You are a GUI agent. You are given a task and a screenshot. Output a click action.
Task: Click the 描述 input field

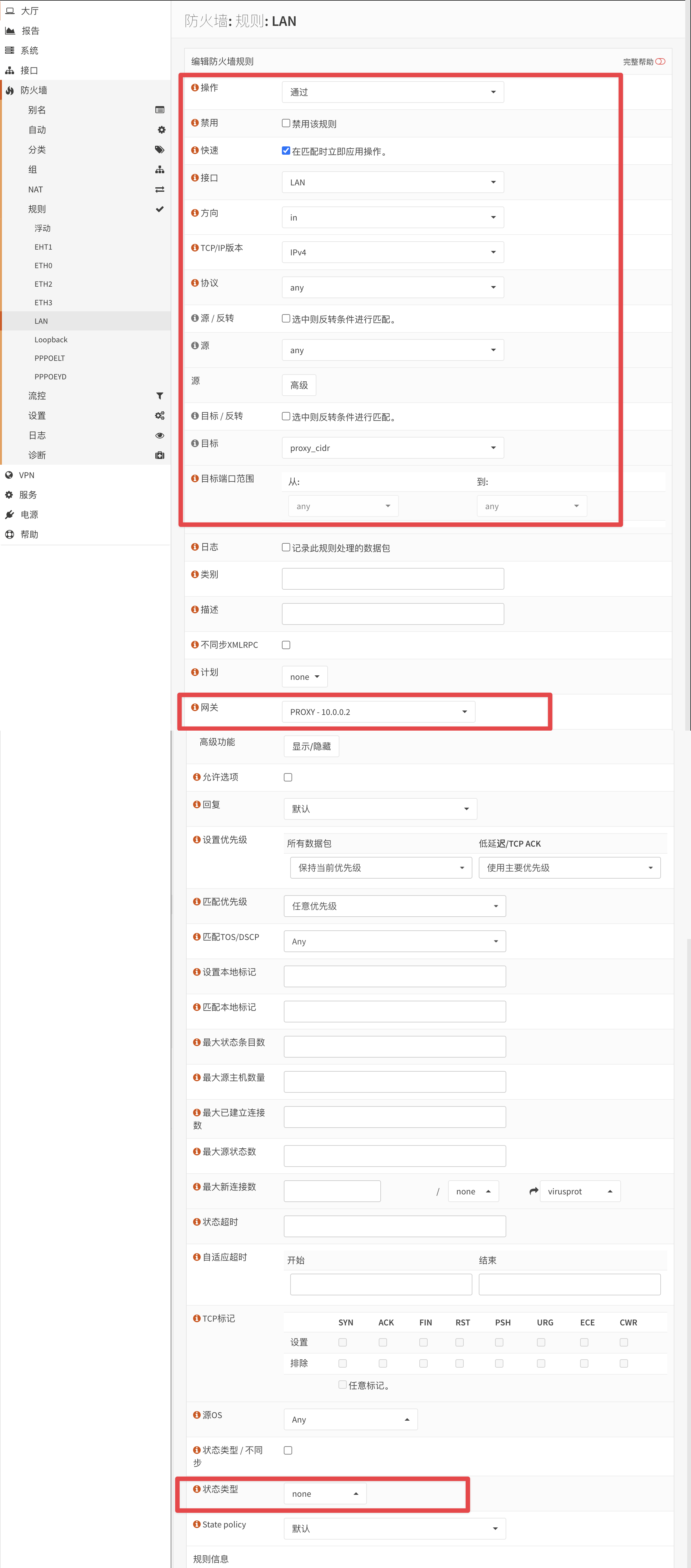(393, 614)
